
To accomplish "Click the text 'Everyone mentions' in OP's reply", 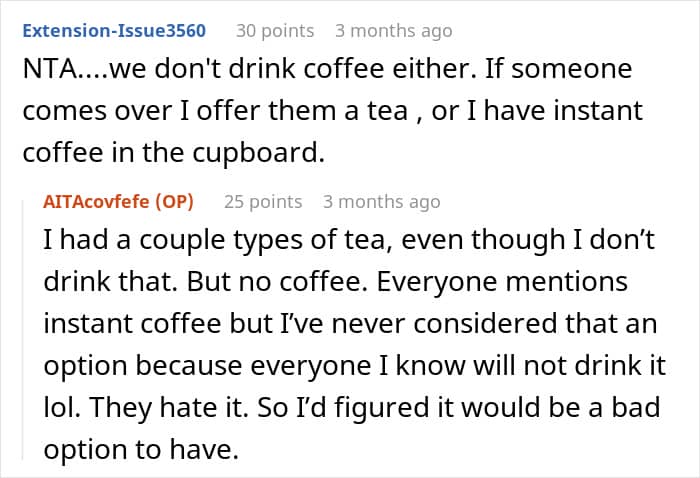I will (502, 282).
